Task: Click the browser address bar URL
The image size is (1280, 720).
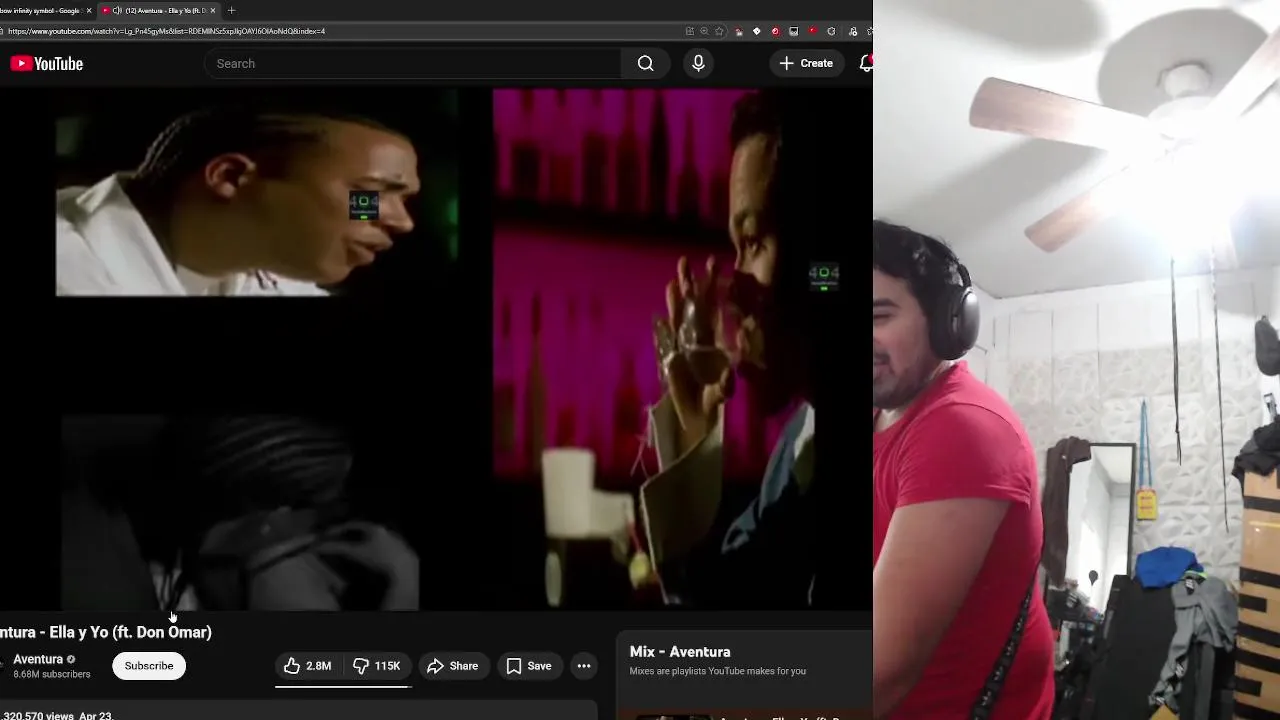Action: click(x=166, y=31)
